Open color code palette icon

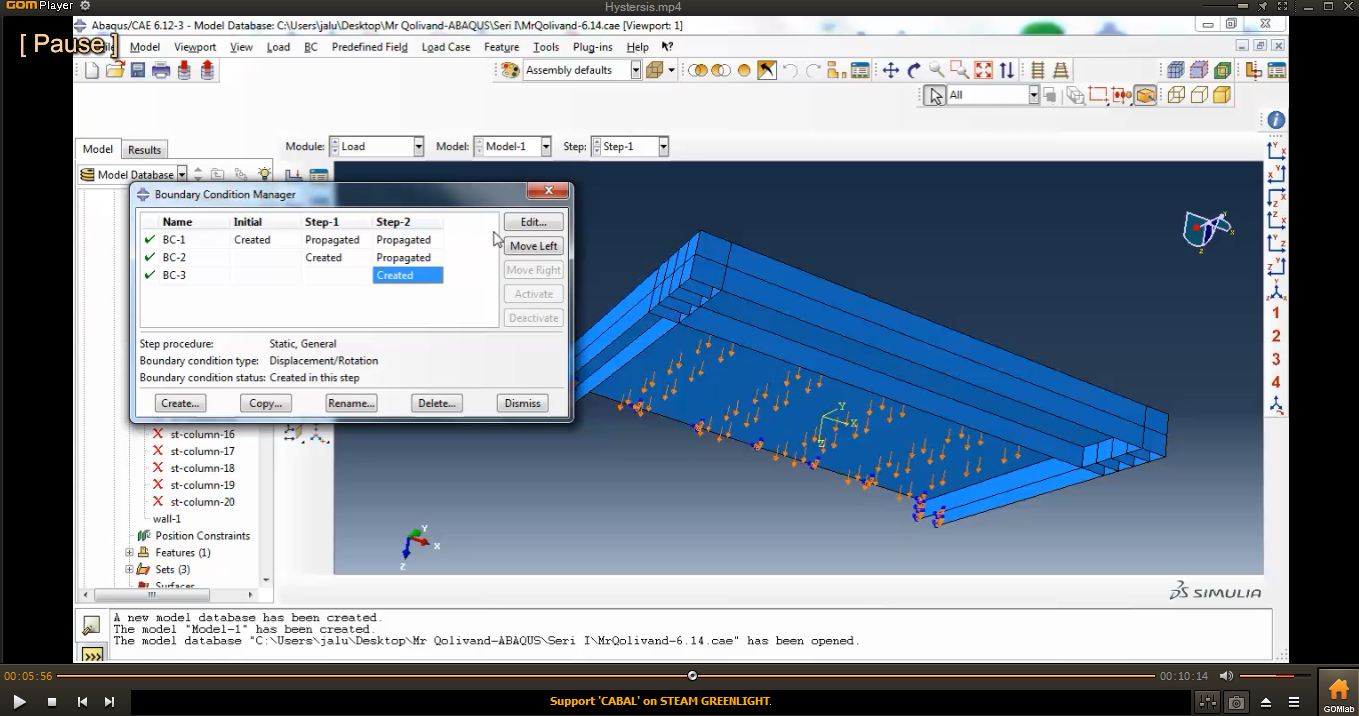tap(510, 70)
